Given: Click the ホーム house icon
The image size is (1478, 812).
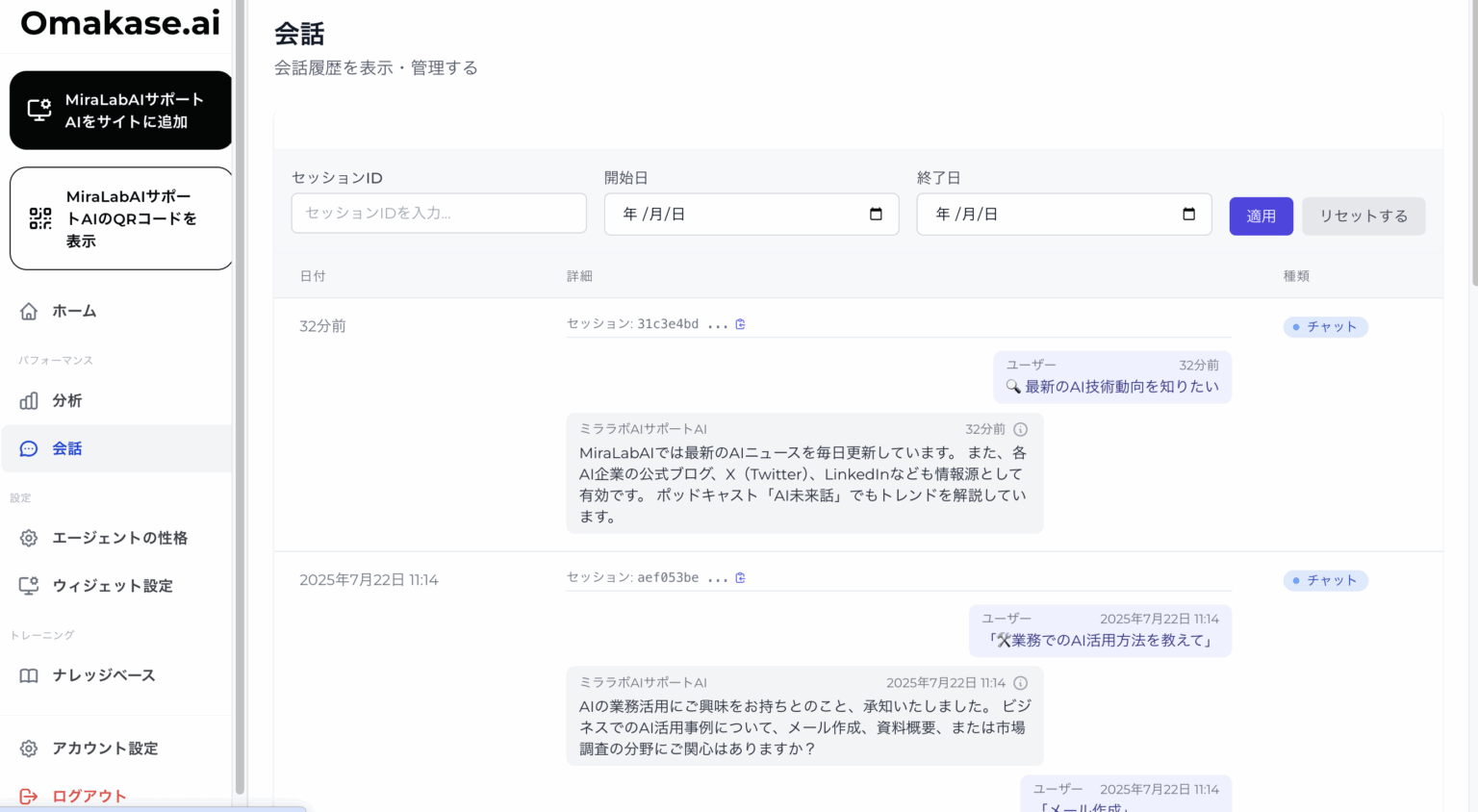Looking at the screenshot, I should [29, 312].
